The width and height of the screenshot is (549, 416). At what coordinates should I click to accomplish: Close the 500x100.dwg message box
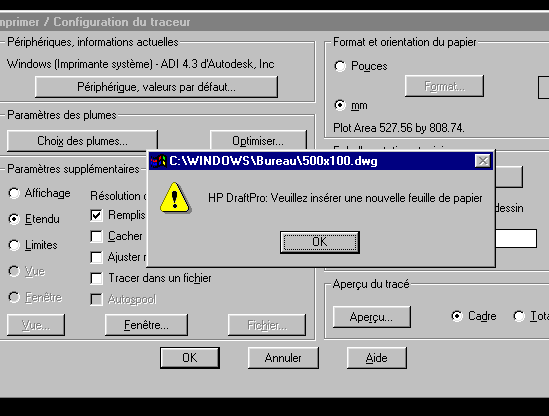(483, 161)
